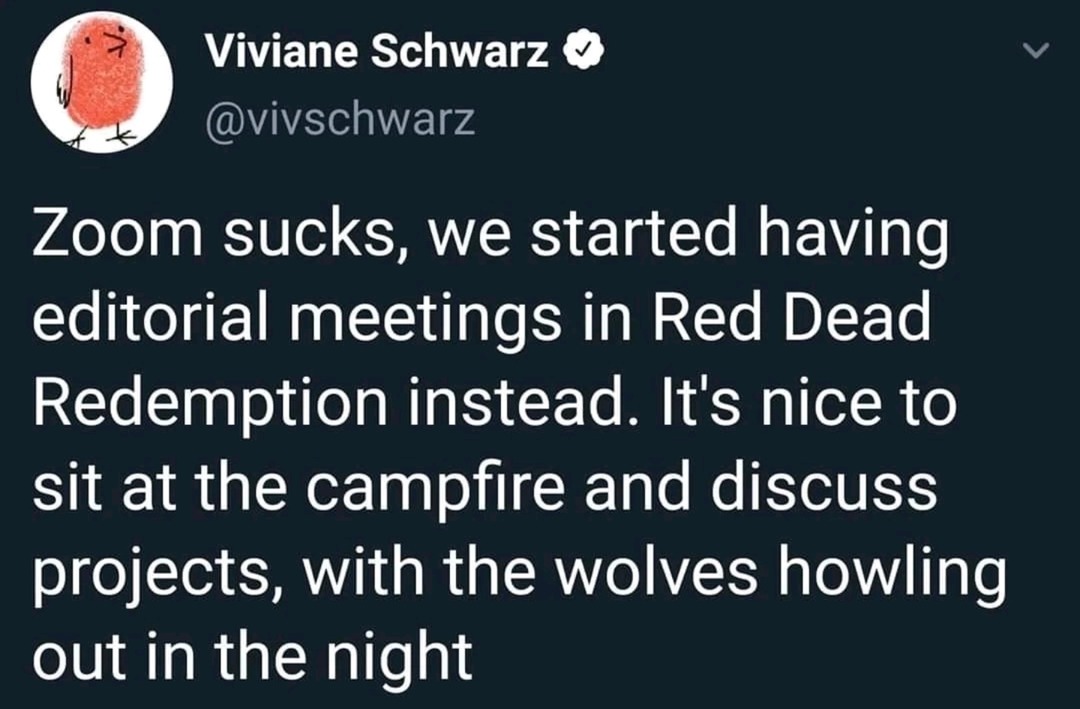
Task: Click the red bird drawing in avatar
Action: tap(103, 81)
